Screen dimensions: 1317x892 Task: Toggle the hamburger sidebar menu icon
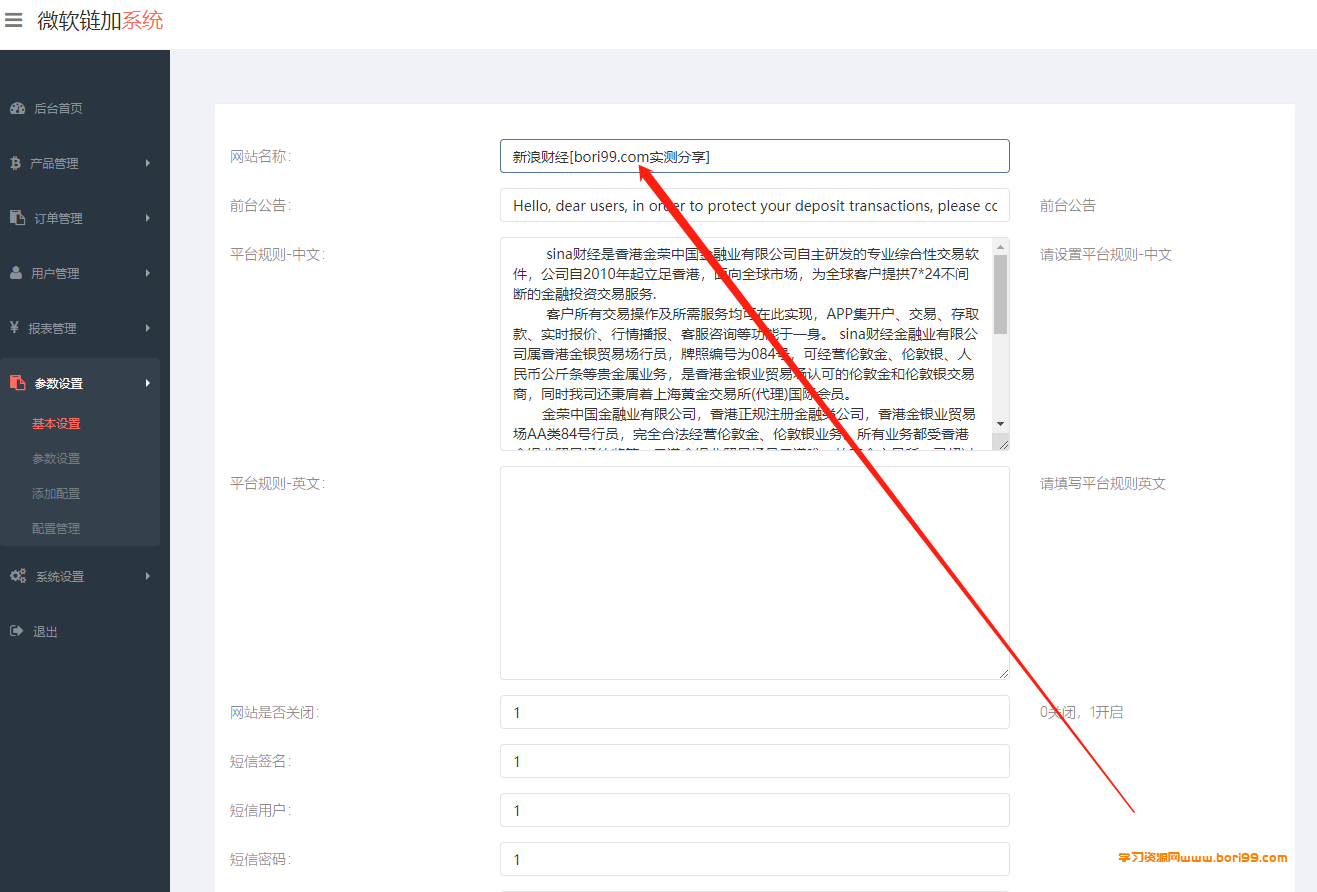click(x=13, y=20)
